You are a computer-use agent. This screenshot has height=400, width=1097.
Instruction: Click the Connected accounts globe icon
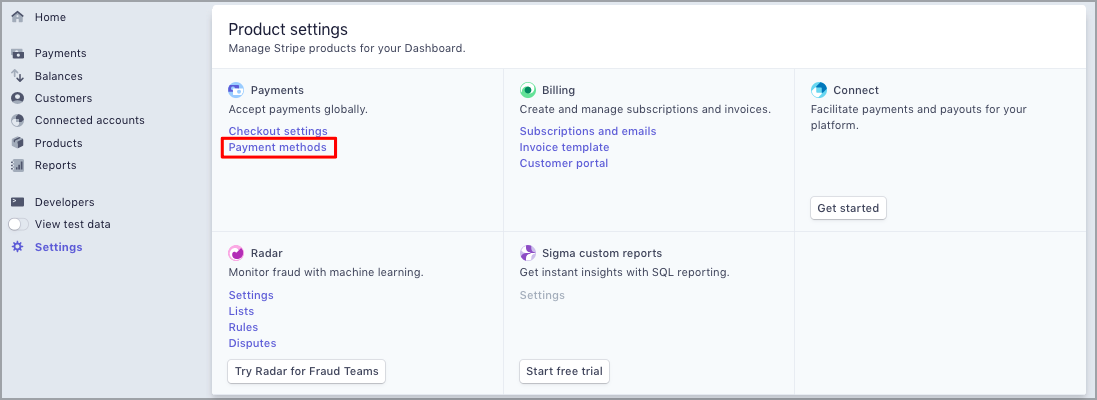click(17, 120)
